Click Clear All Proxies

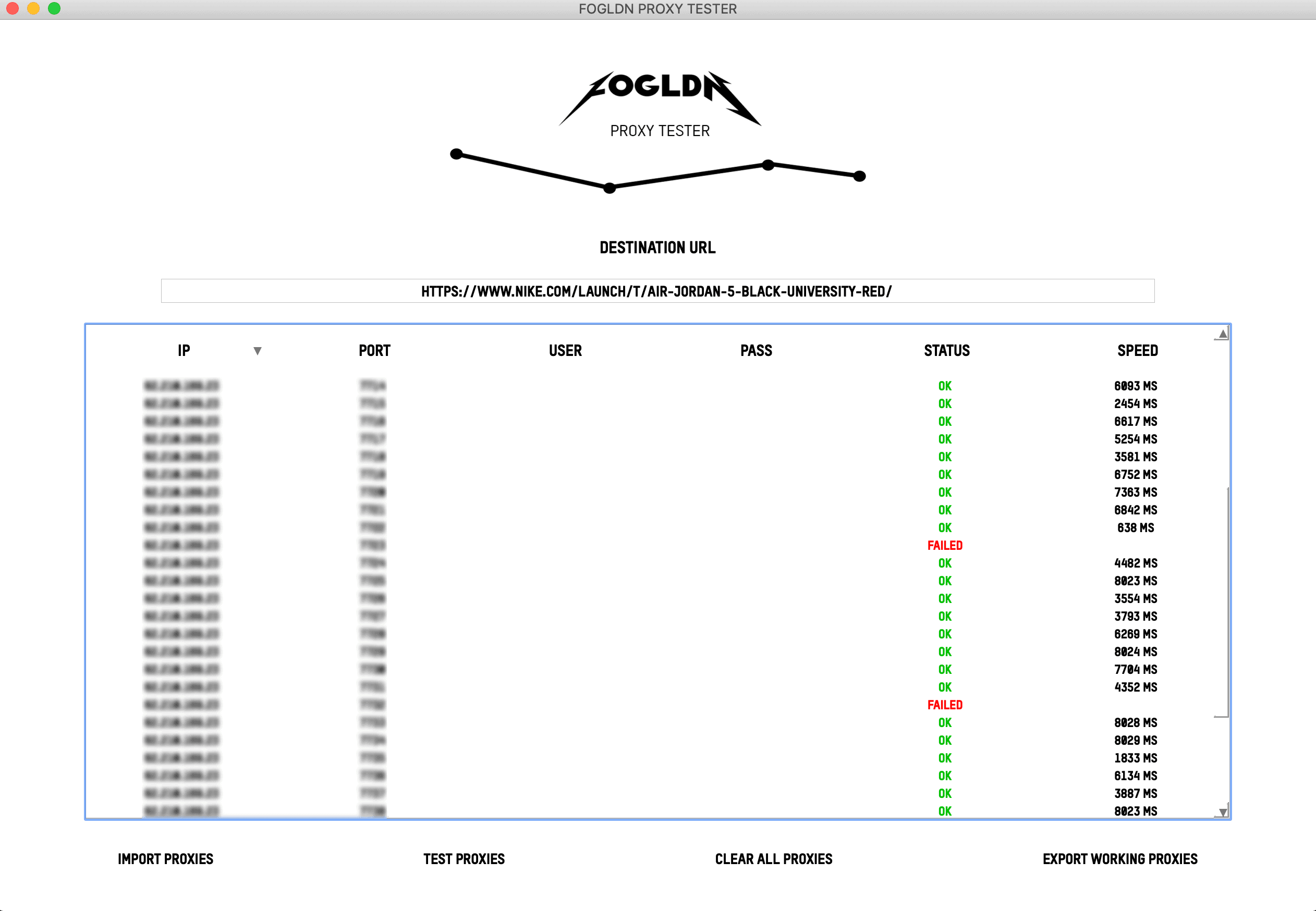tap(774, 859)
